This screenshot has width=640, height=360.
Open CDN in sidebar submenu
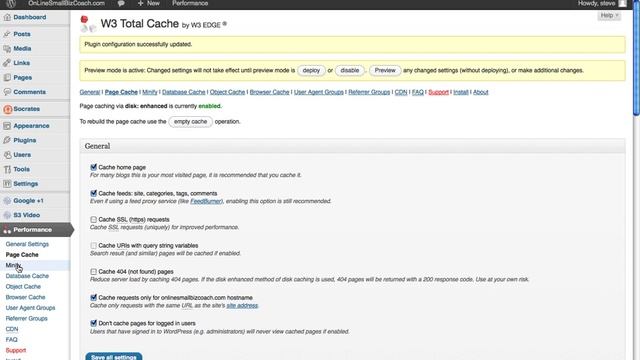pyautogui.click(x=12, y=329)
